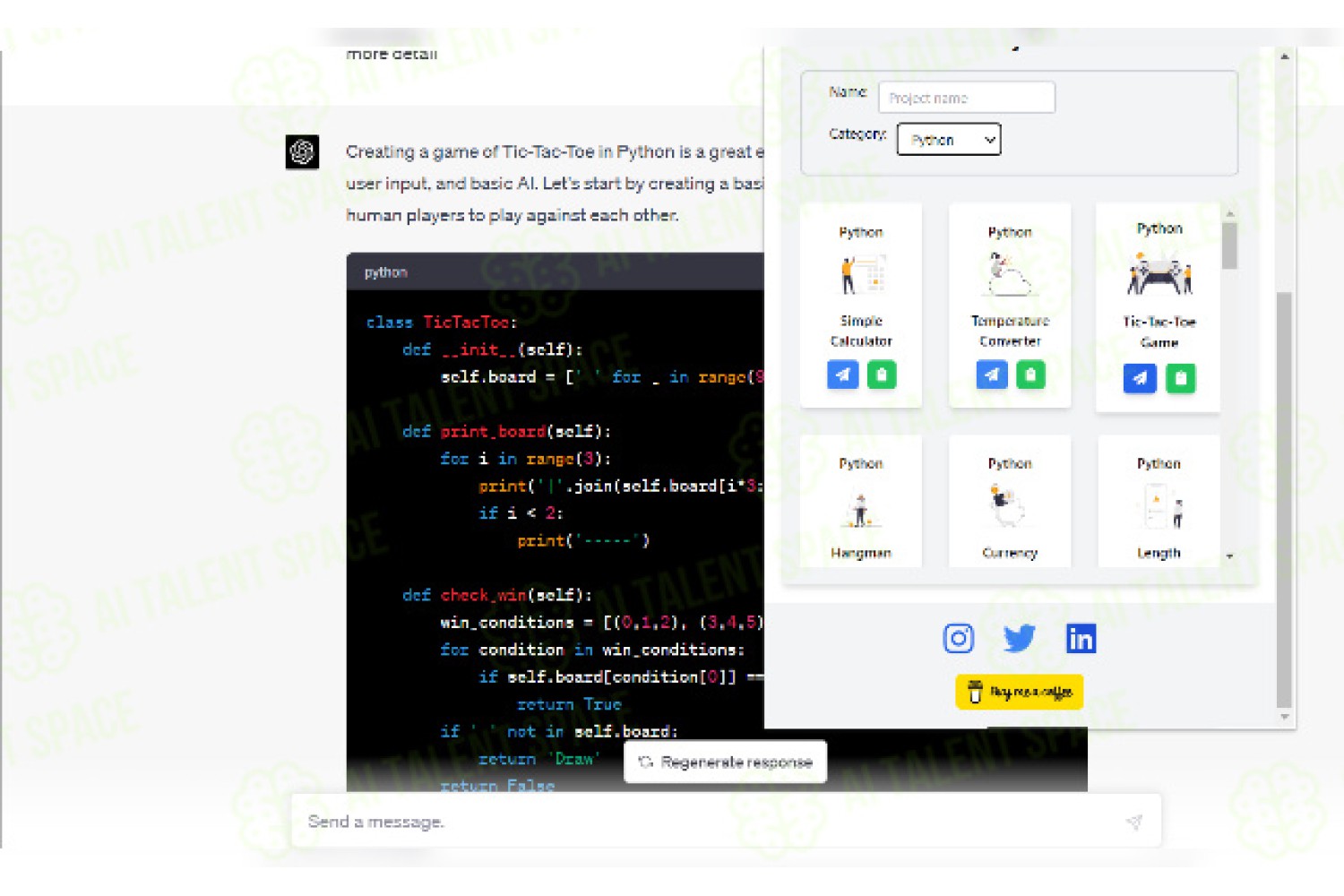1344x896 pixels.
Task: Click project list scrollbar down arrow
Action: (x=1229, y=556)
